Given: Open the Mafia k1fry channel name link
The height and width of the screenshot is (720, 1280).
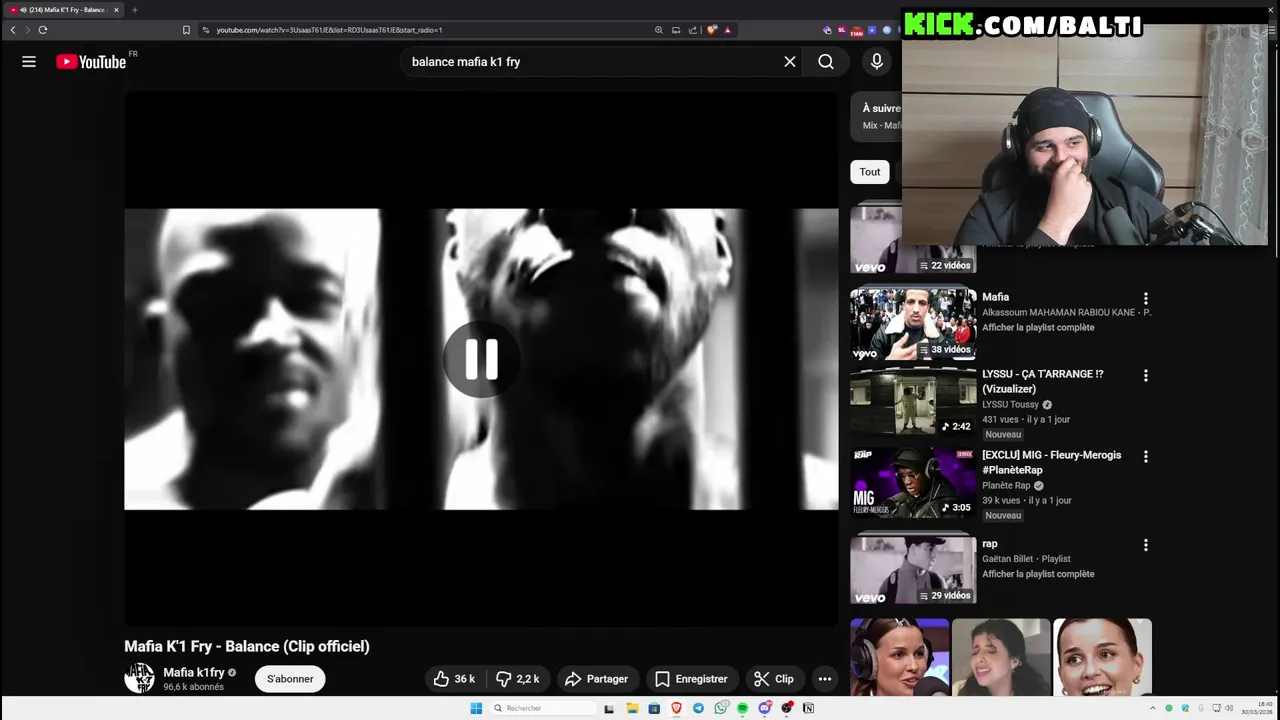Looking at the screenshot, I should pyautogui.click(x=194, y=672).
